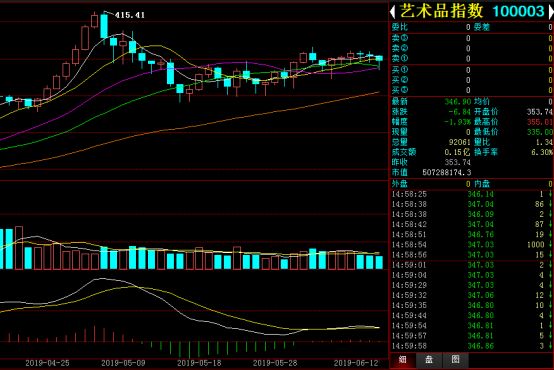Click the 换手率 value 6.30%

point(542,152)
